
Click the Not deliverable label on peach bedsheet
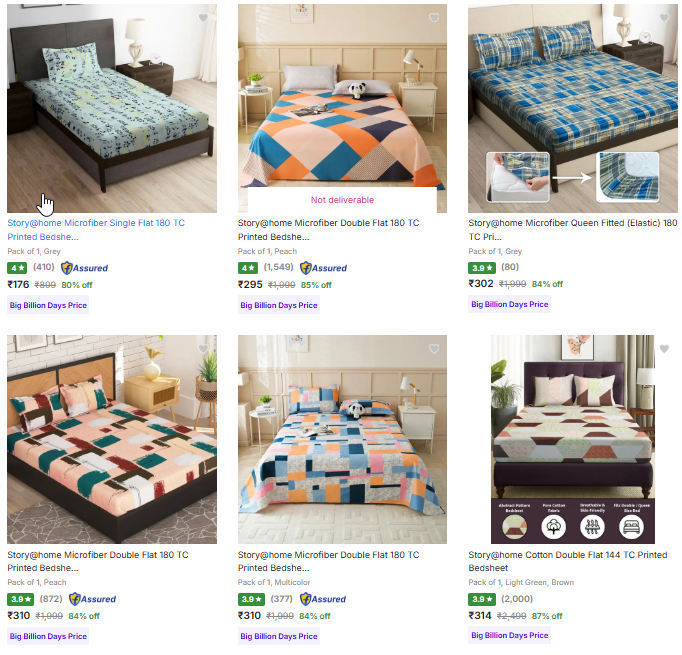[342, 200]
